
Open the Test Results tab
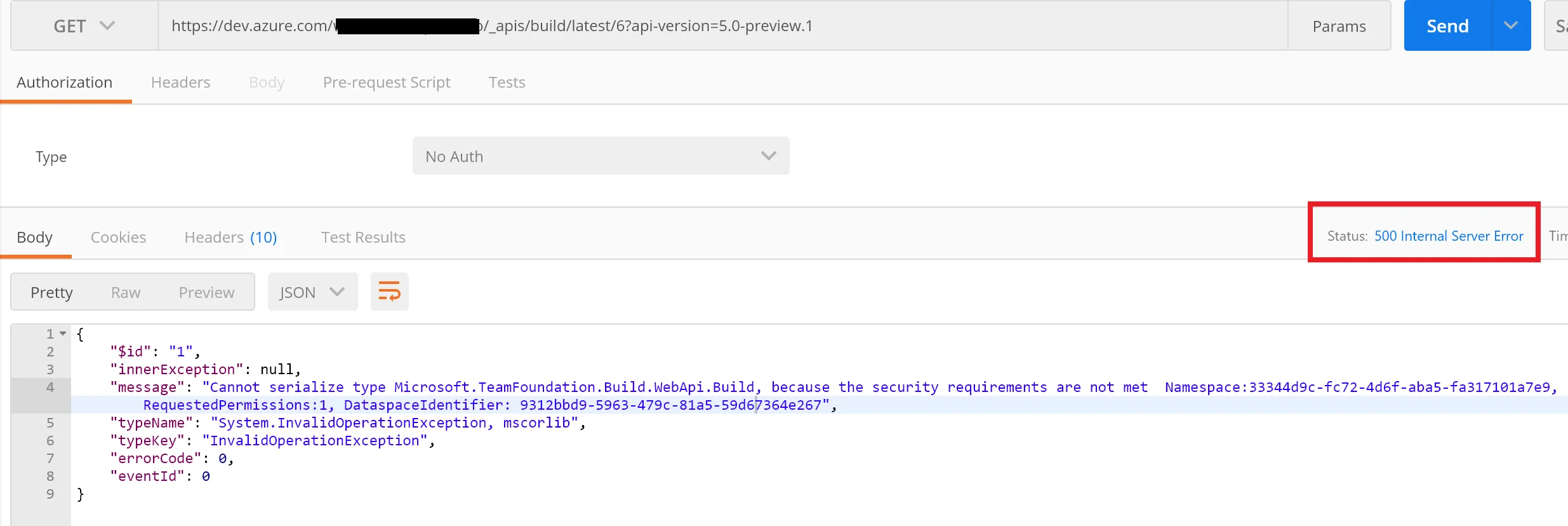363,238
